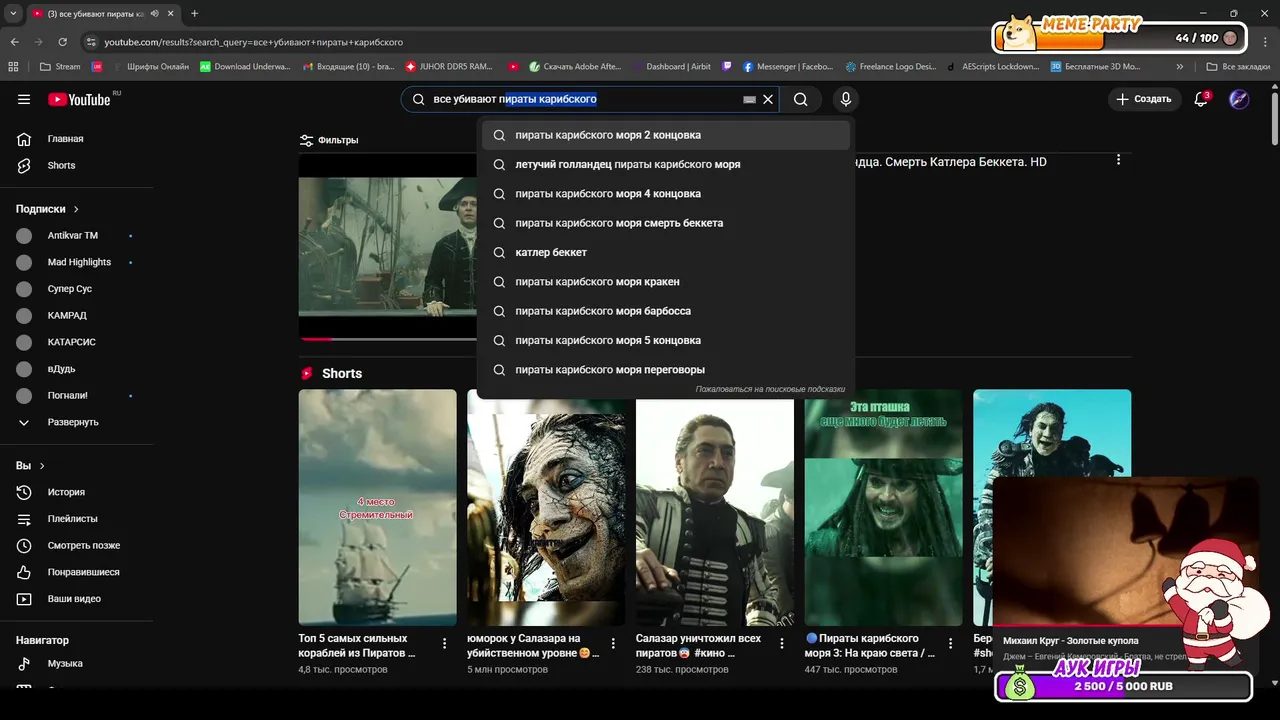Image resolution: width=1280 pixels, height=720 pixels.
Task: Open options for 'юморок у Салазара' short
Action: point(613,644)
